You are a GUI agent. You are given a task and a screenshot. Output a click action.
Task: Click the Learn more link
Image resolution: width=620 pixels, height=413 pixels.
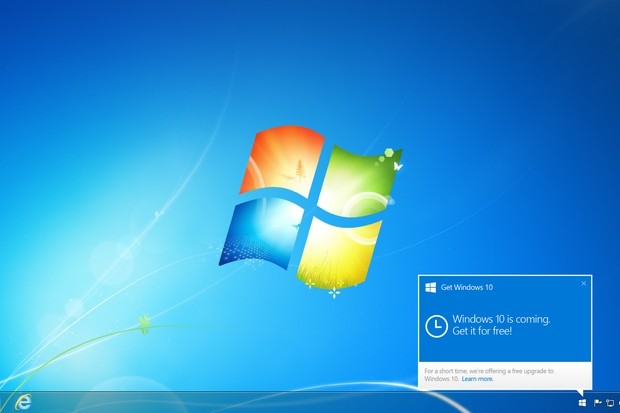pyautogui.click(x=477, y=379)
